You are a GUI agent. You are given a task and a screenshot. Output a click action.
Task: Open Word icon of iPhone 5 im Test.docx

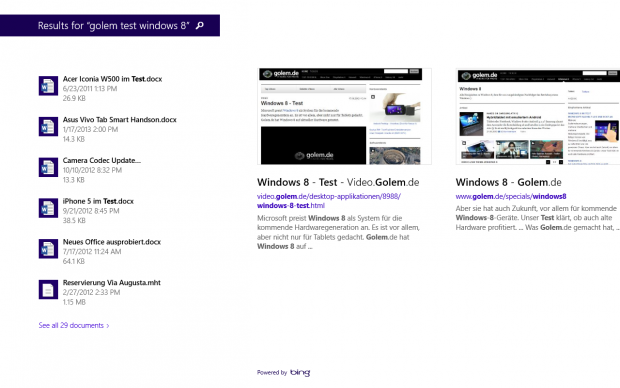pyautogui.click(x=48, y=208)
